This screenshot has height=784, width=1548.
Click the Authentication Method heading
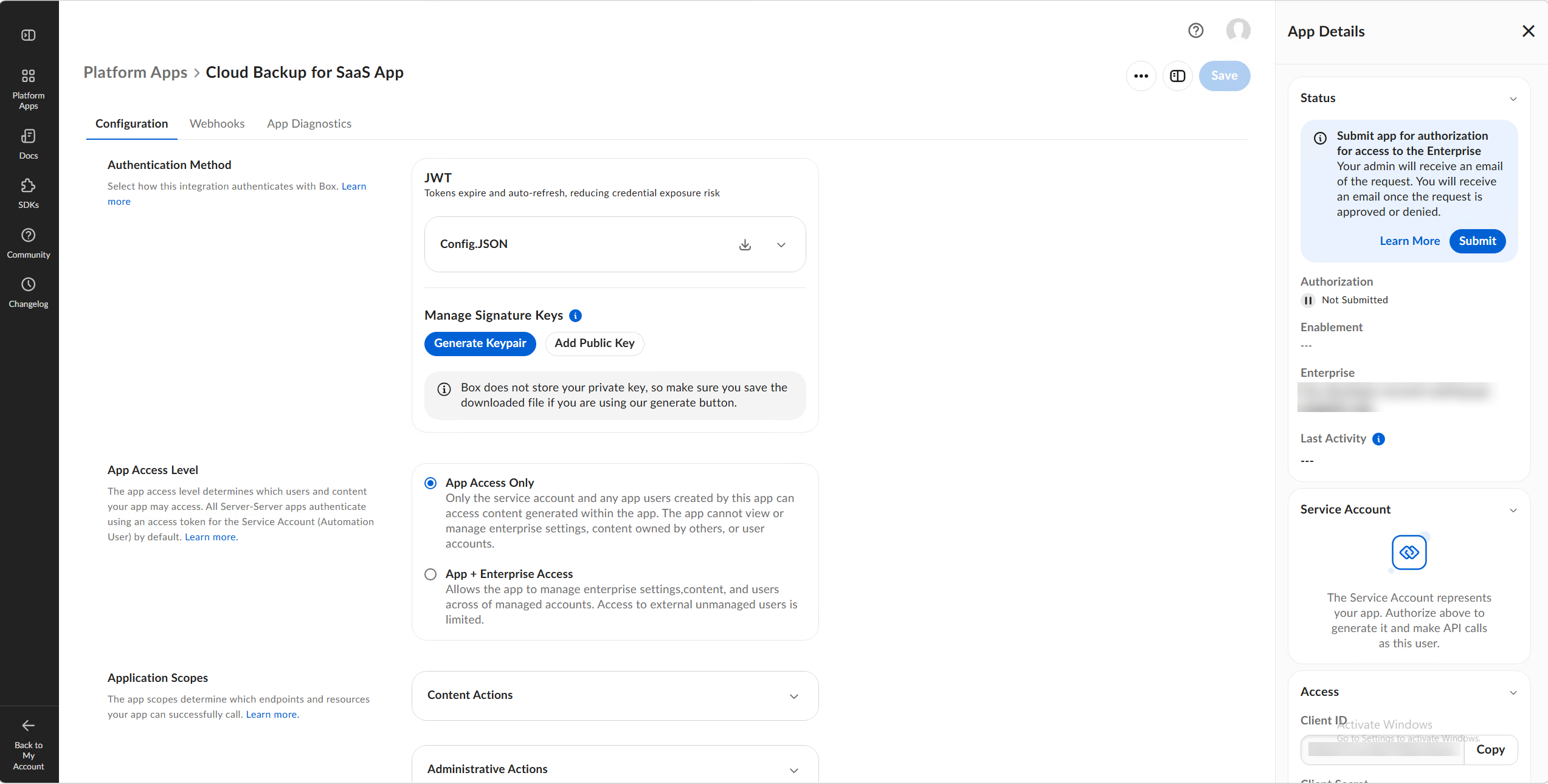click(x=169, y=165)
